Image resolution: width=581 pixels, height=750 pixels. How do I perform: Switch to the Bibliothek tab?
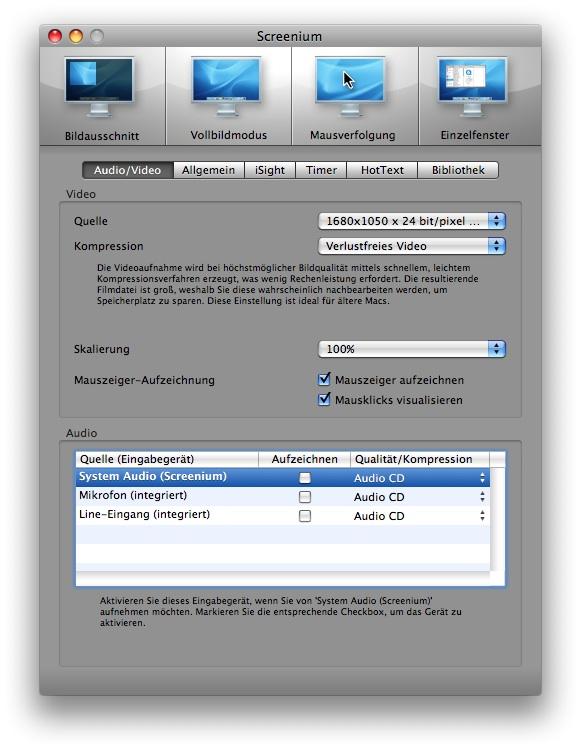pos(458,170)
